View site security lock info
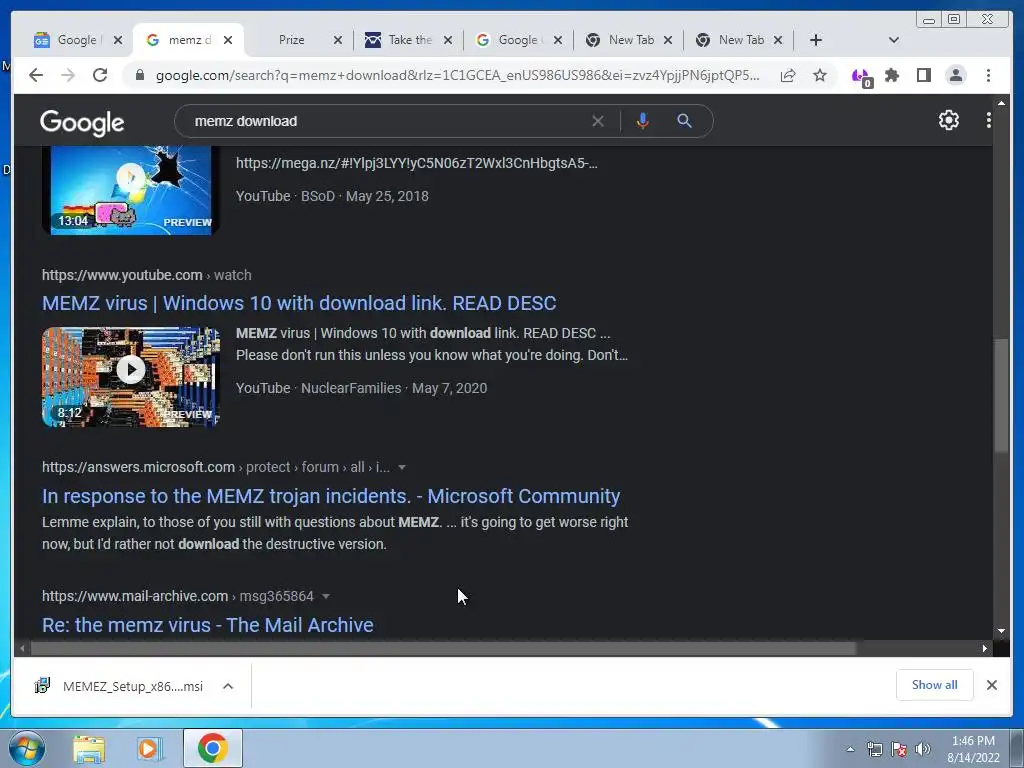This screenshot has width=1024, height=768. pyautogui.click(x=139, y=76)
